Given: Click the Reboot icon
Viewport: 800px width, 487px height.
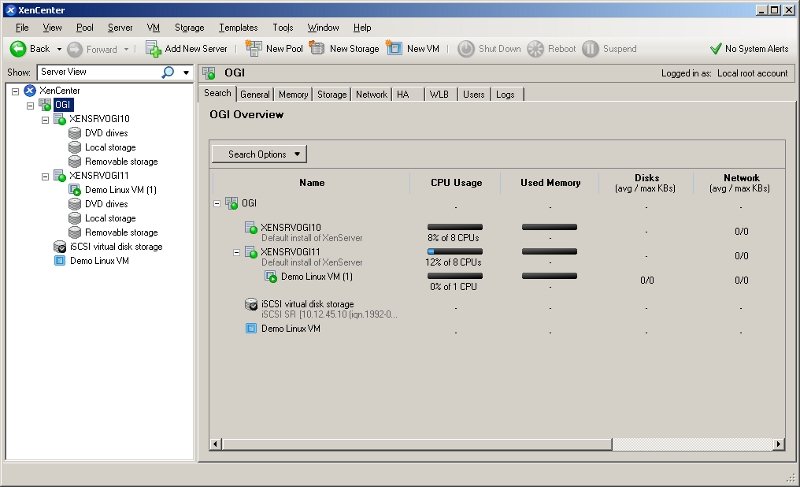Looking at the screenshot, I should pos(535,49).
